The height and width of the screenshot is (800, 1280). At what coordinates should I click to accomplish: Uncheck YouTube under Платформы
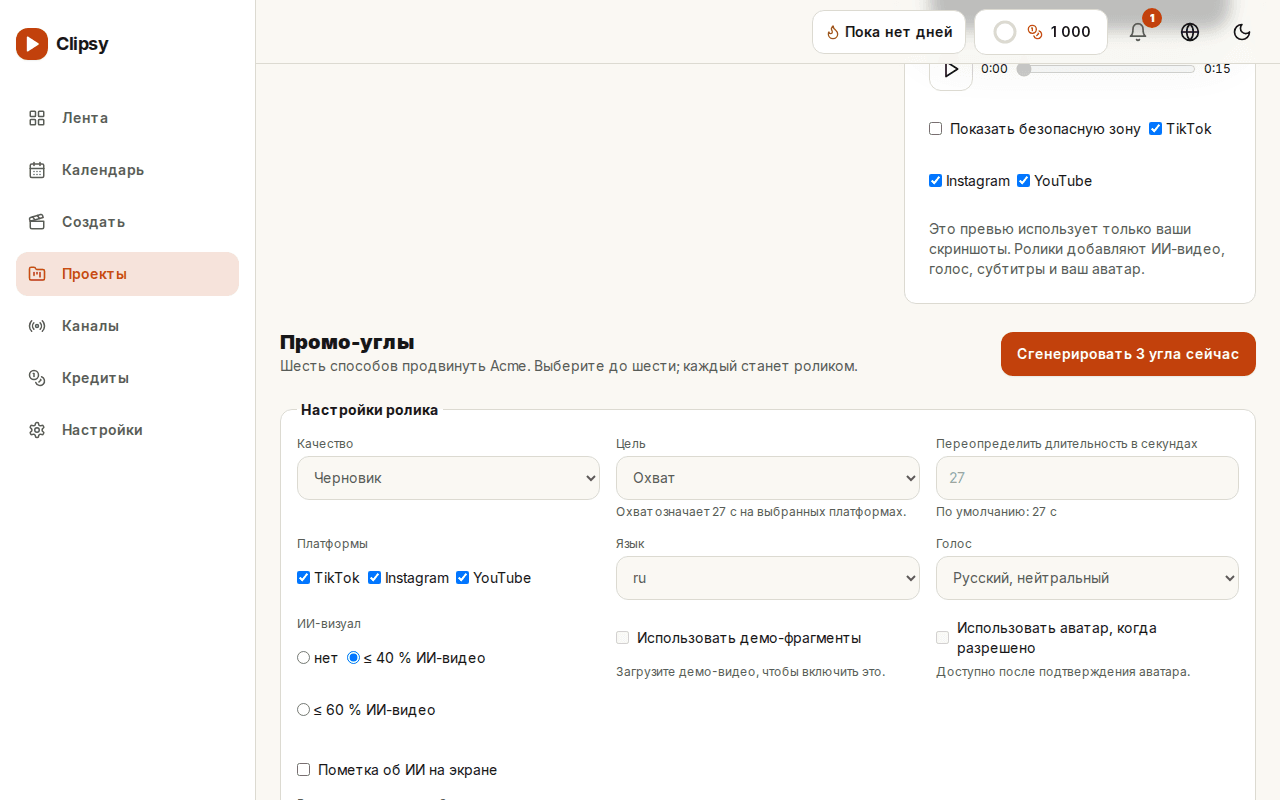click(x=462, y=578)
